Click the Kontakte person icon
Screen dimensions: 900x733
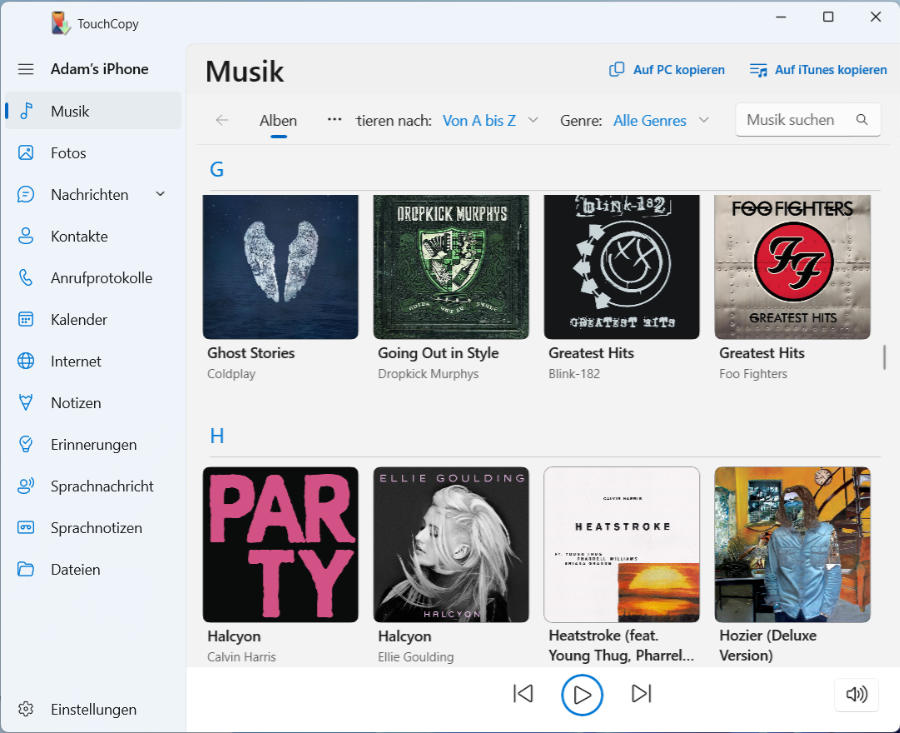26,236
